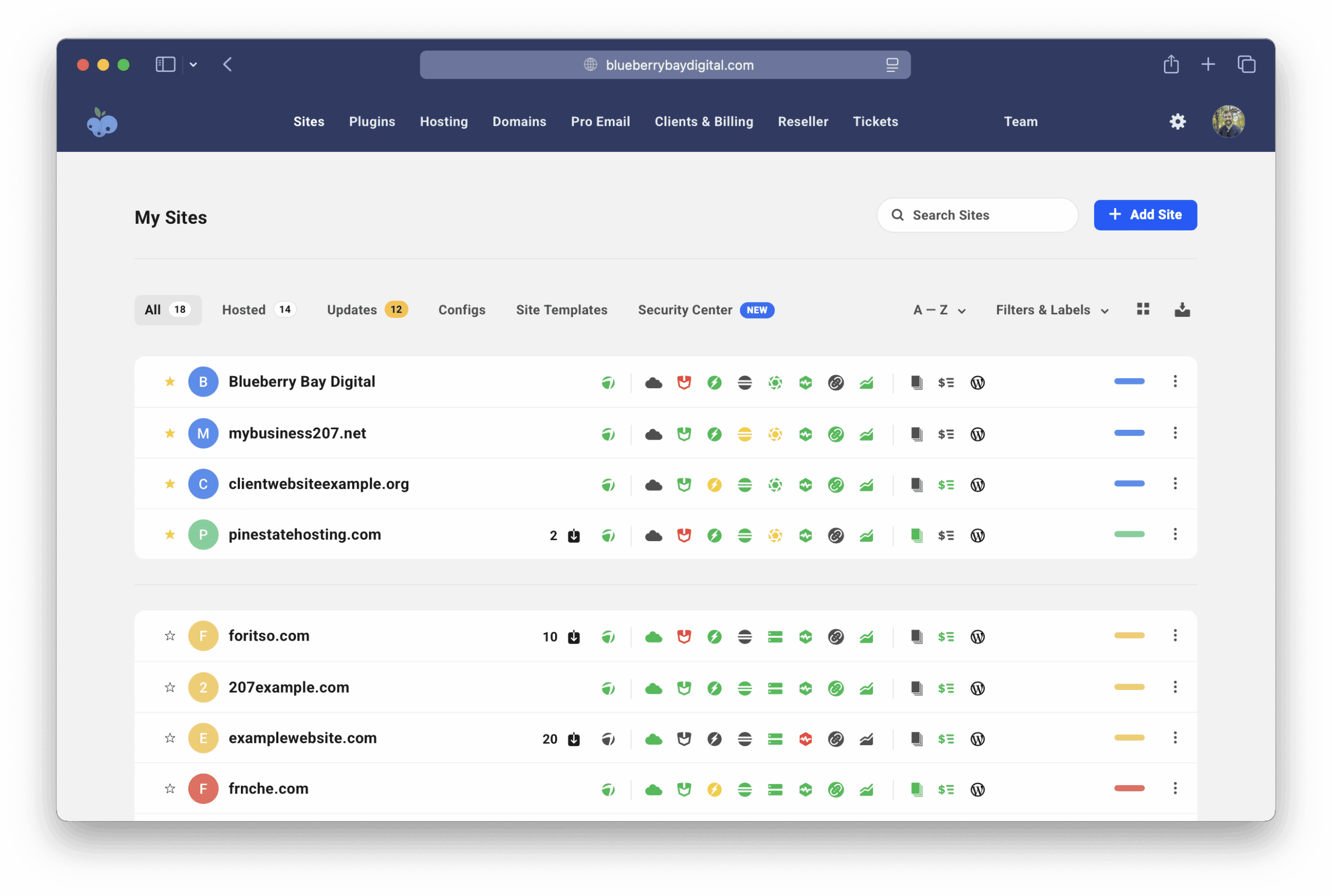Click red uptime hexagon icon on examplewebsite.com
Image resolution: width=1332 pixels, height=896 pixels.
[805, 739]
